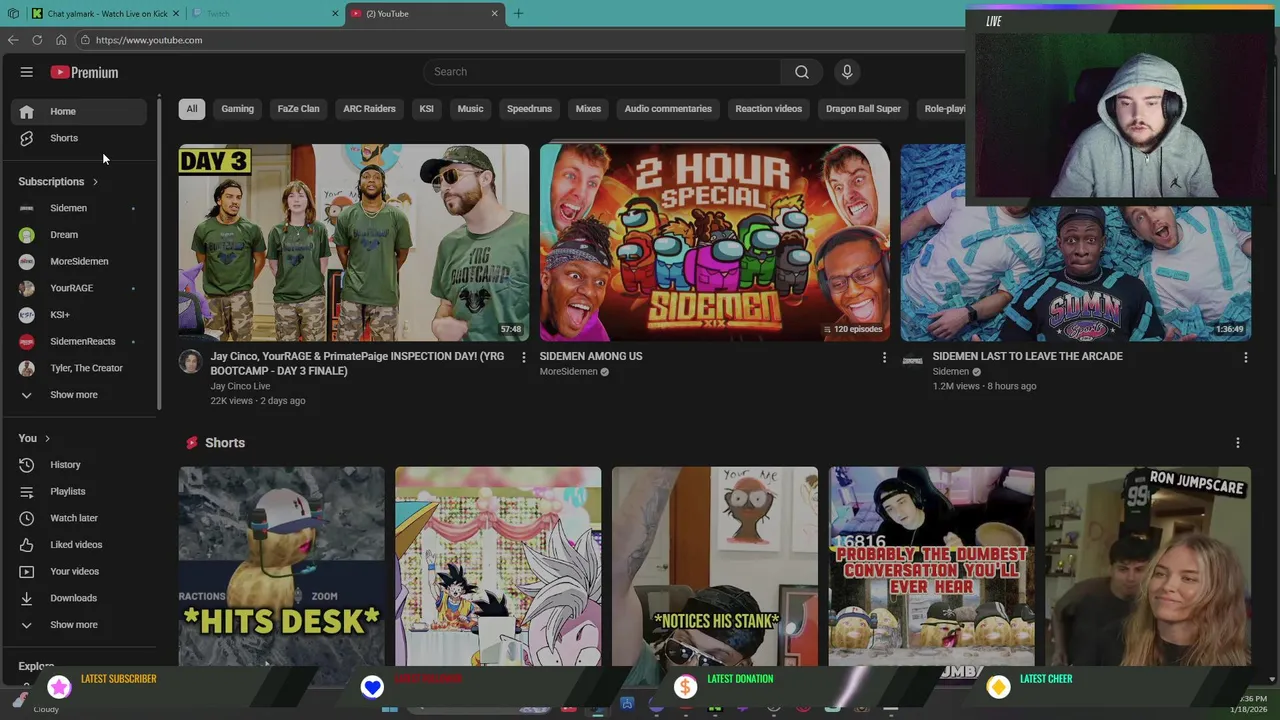
Task: Select the Speedruns filter chip
Action: 529,109
